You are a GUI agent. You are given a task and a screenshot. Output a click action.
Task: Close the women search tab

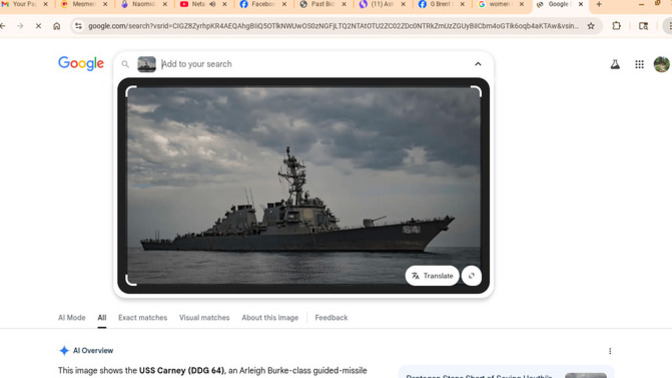pos(522,4)
